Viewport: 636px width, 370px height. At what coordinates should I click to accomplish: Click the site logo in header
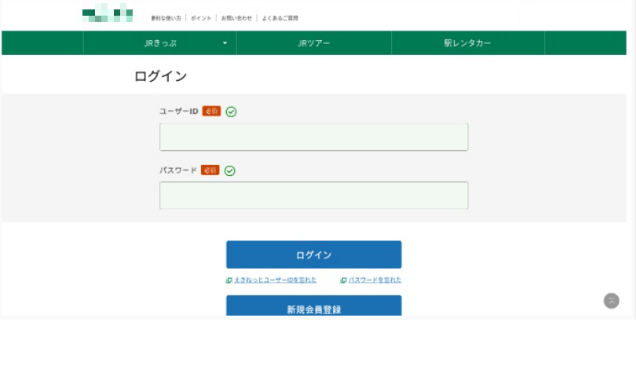[107, 13]
